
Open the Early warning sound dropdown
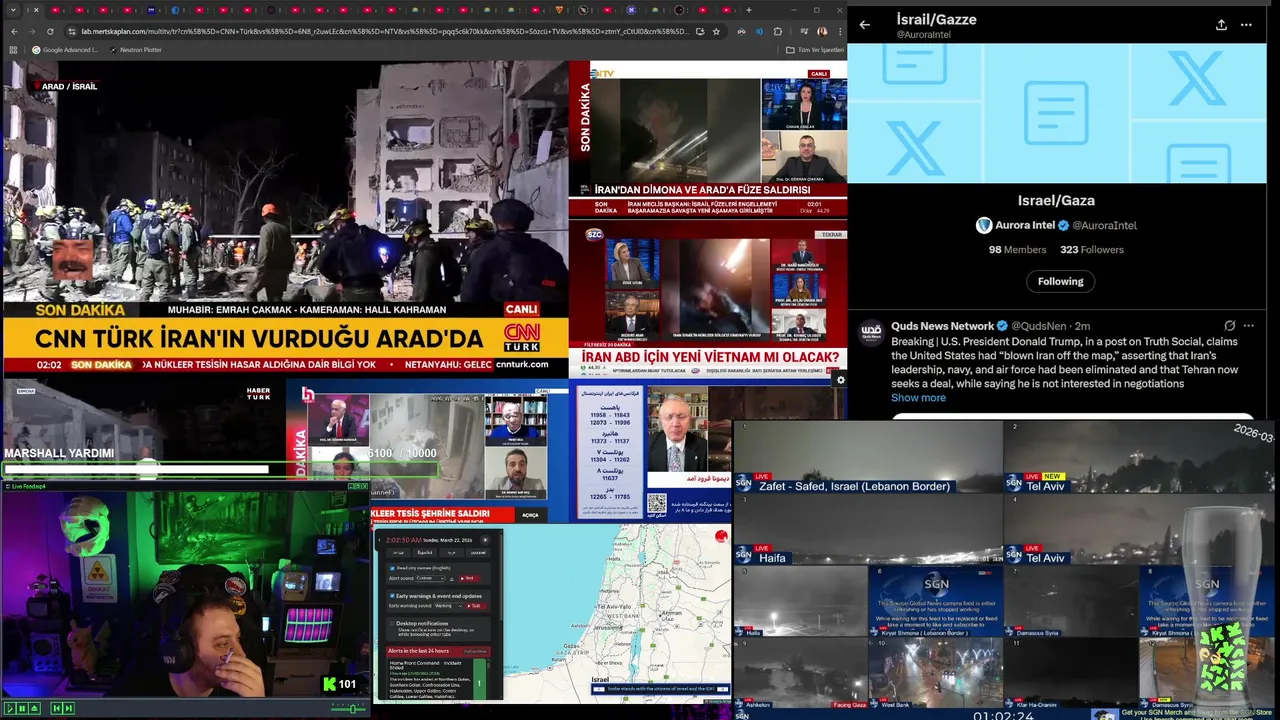(x=449, y=606)
